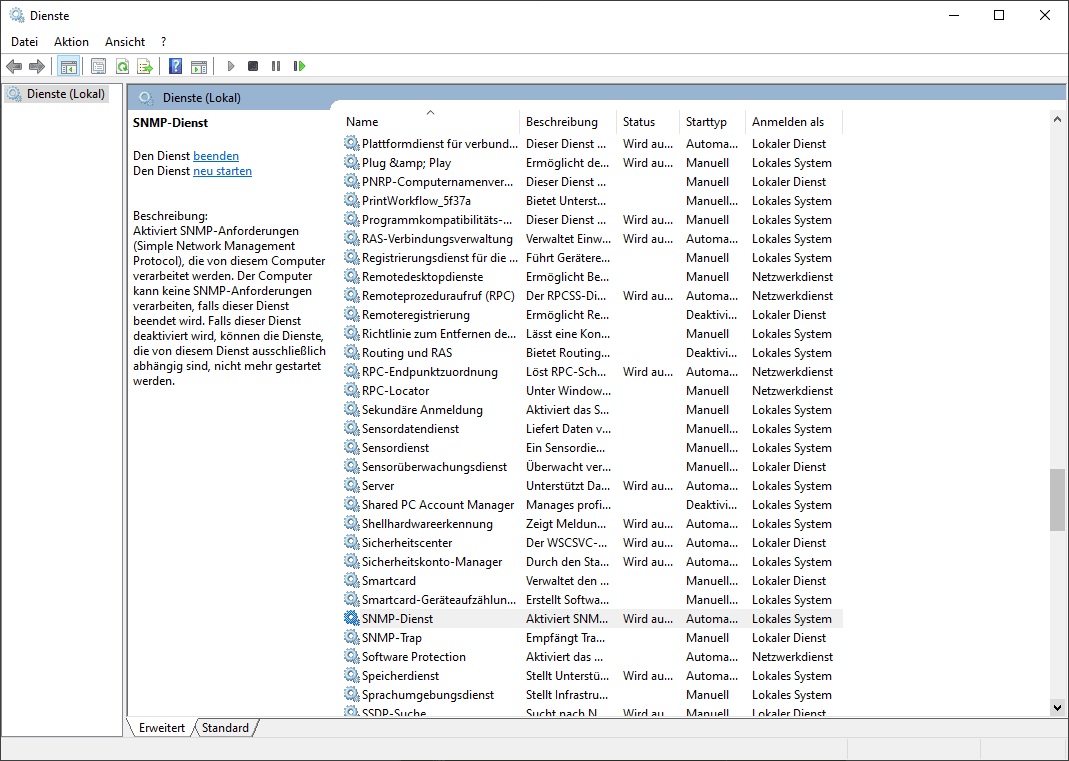Sort services by the Starttyp column

coord(706,122)
